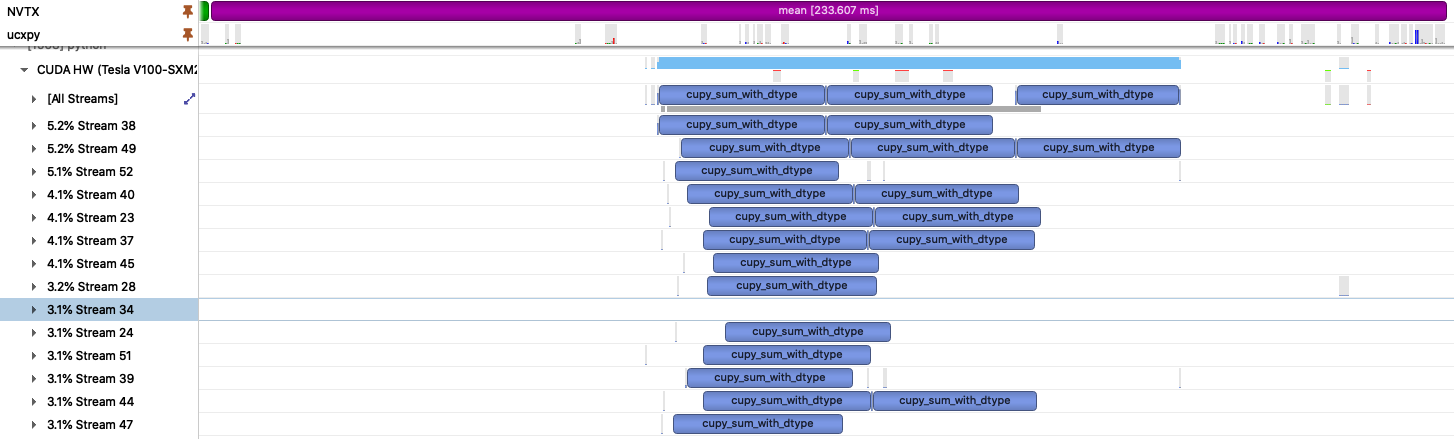The width and height of the screenshot is (1454, 439).
Task: Select the '5.2% Stream 38' label
Action: pos(91,126)
